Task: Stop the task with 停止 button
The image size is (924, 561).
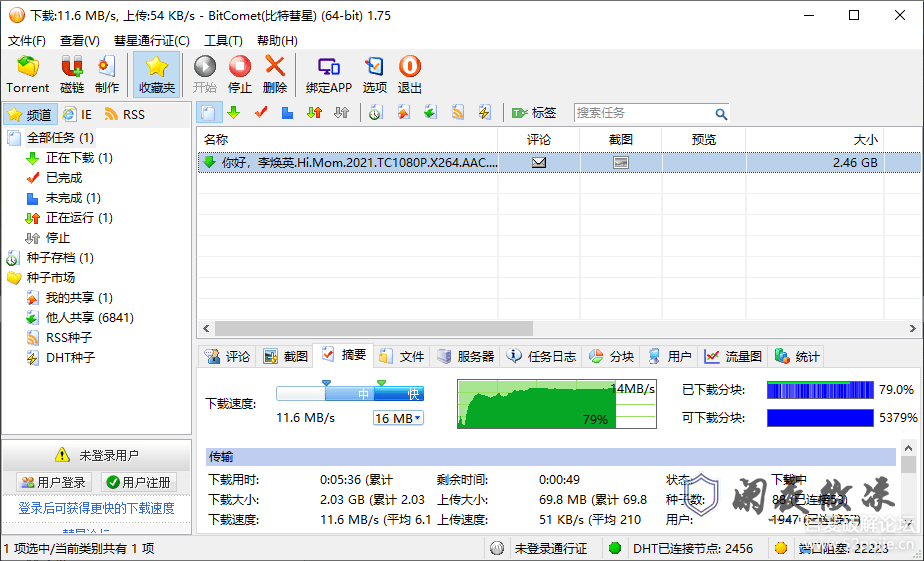Action: pos(240,75)
